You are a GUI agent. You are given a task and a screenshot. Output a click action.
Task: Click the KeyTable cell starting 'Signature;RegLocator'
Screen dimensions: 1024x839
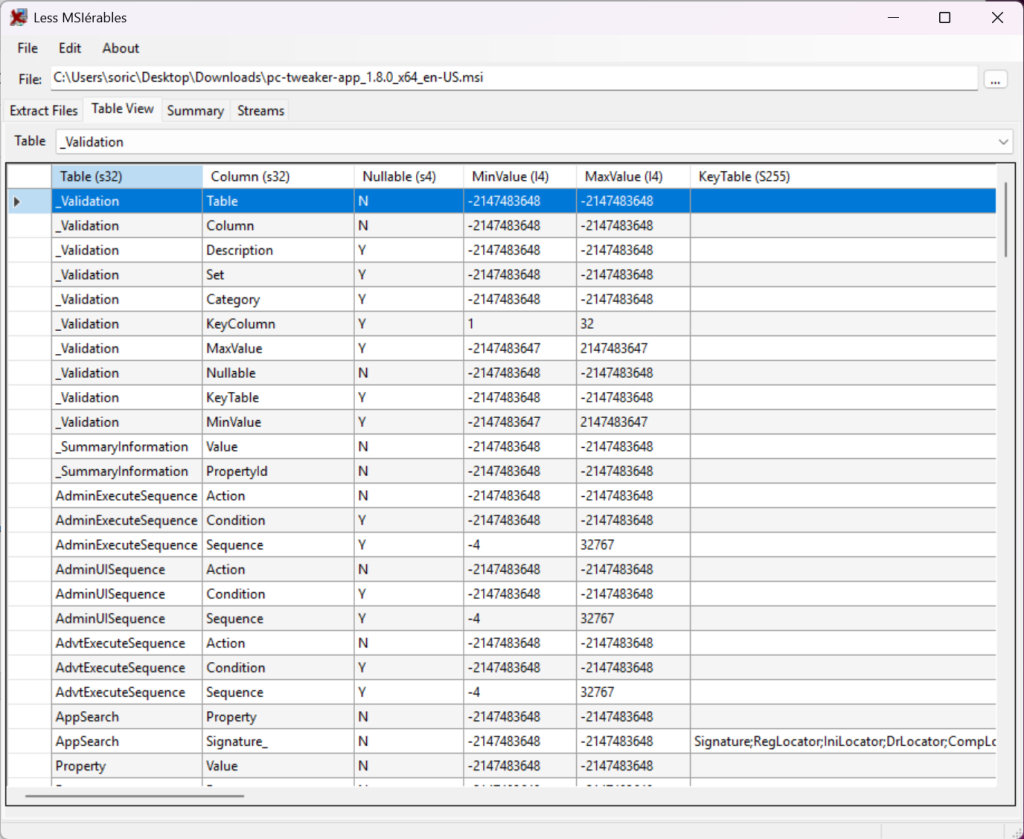tap(843, 742)
